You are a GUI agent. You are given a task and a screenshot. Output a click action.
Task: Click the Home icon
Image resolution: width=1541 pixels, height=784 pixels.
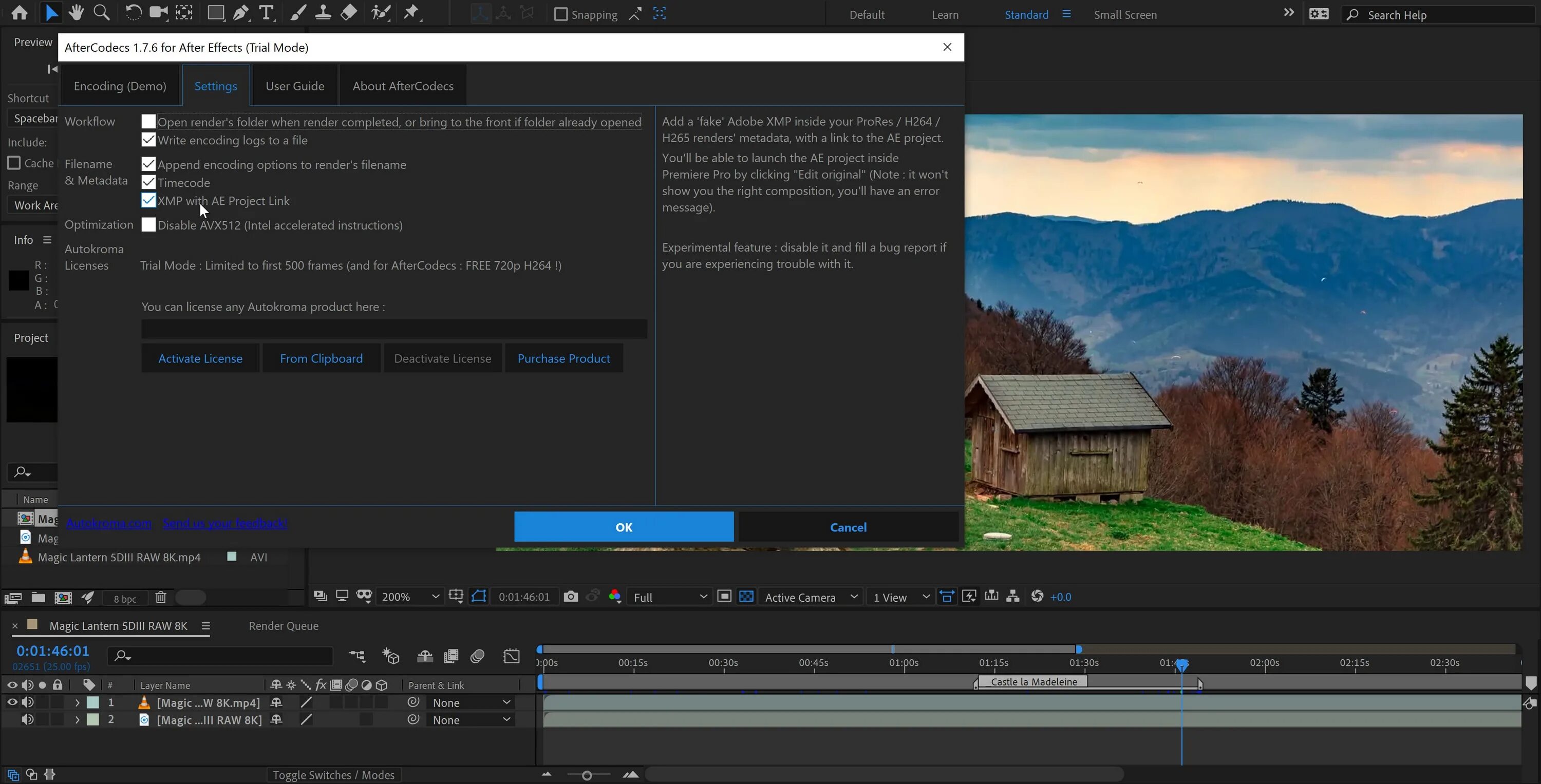point(19,12)
